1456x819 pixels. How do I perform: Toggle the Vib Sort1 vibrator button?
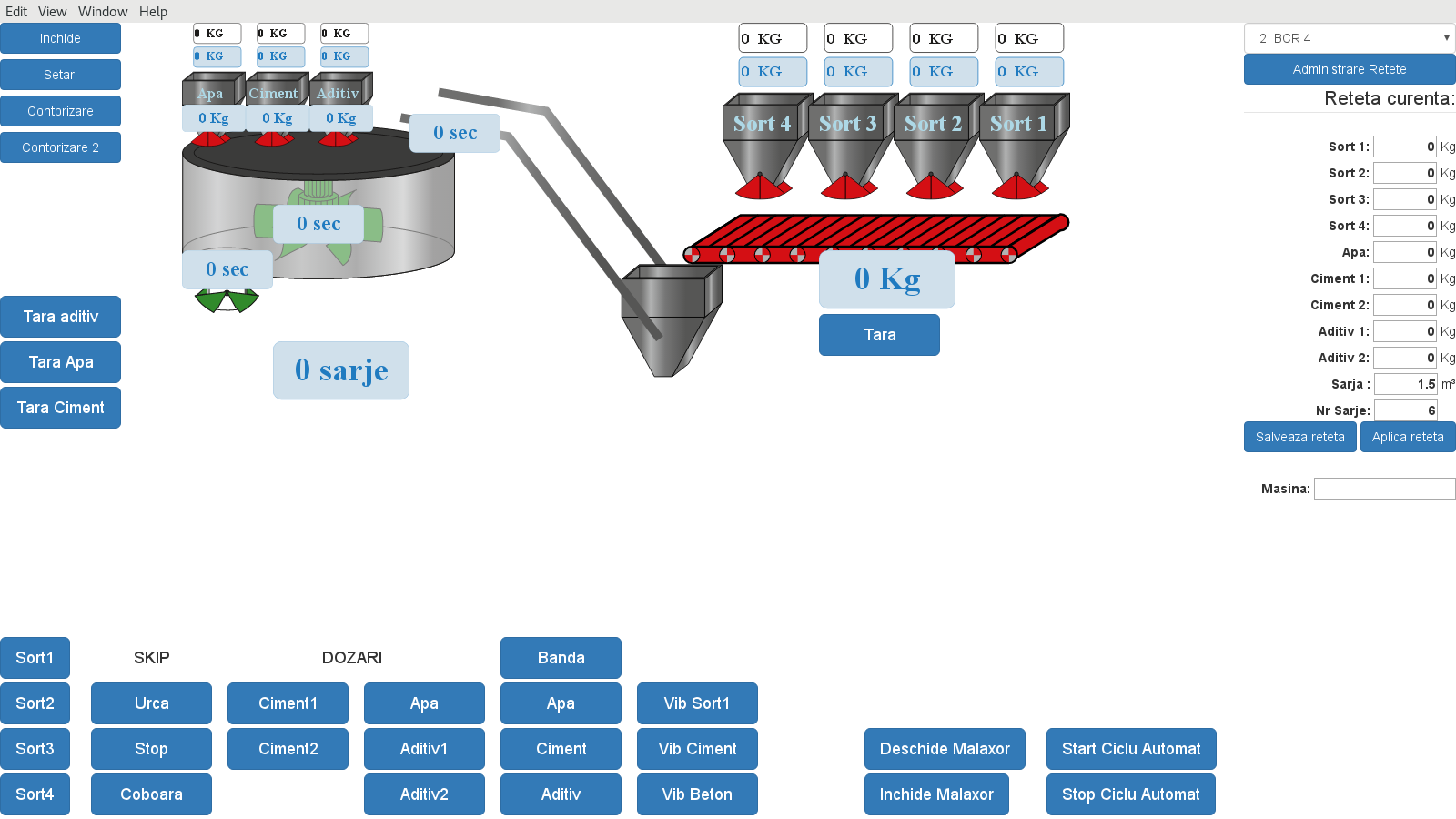[697, 703]
